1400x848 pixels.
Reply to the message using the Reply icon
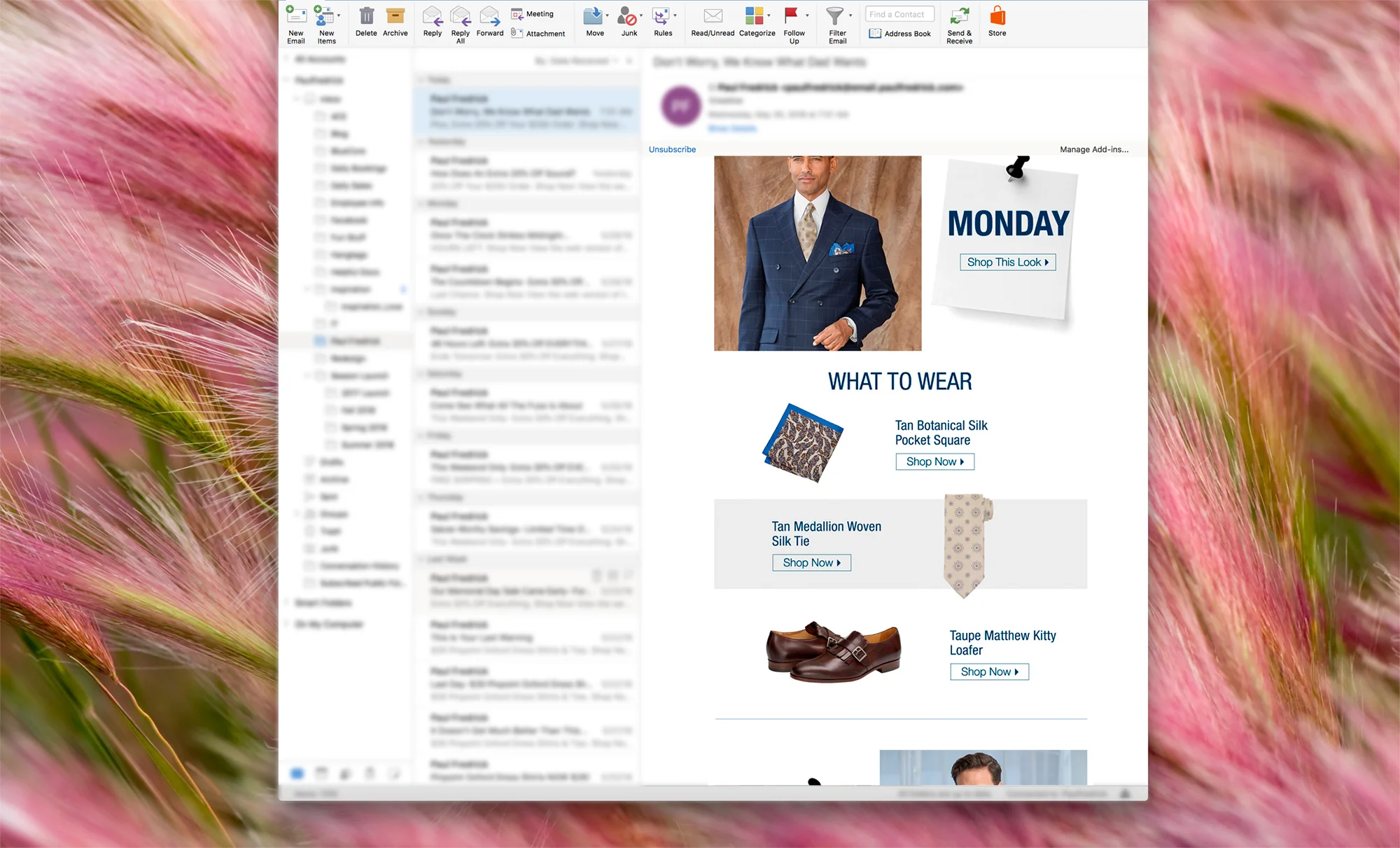pos(433,15)
